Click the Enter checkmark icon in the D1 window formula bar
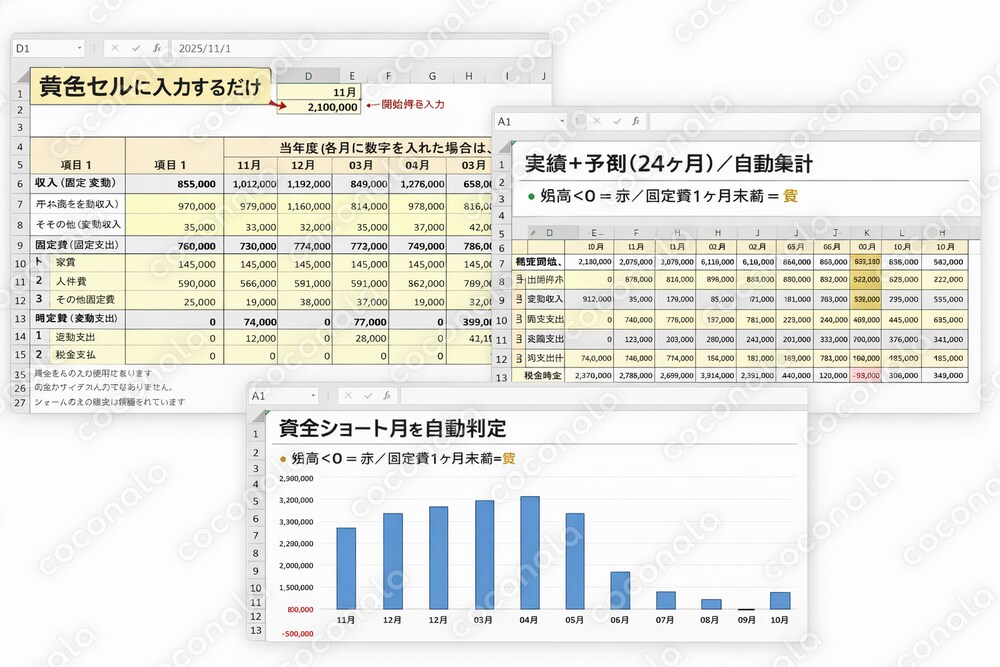The image size is (1000, 667). point(136,48)
